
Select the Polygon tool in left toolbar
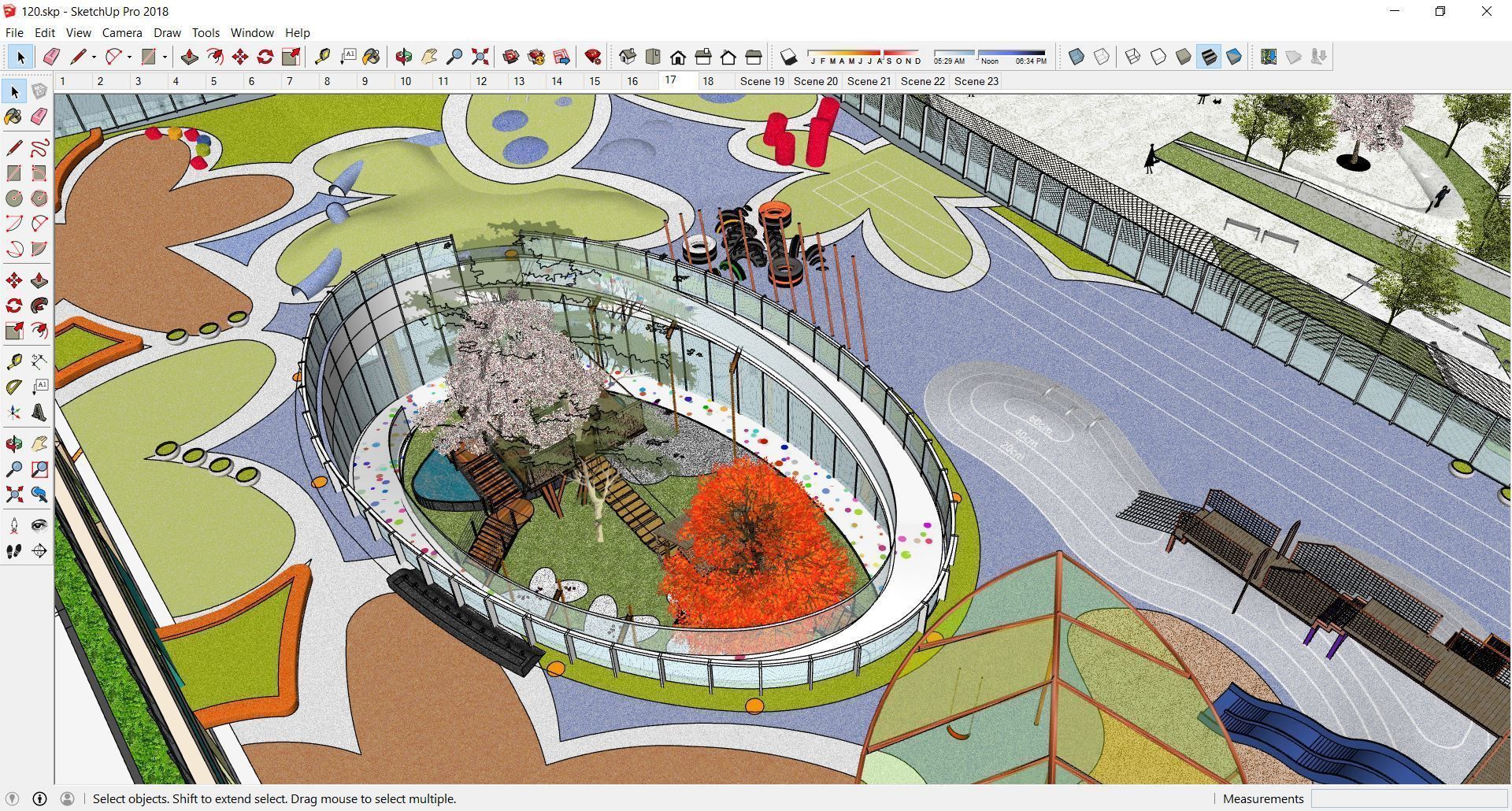pyautogui.click(x=39, y=198)
